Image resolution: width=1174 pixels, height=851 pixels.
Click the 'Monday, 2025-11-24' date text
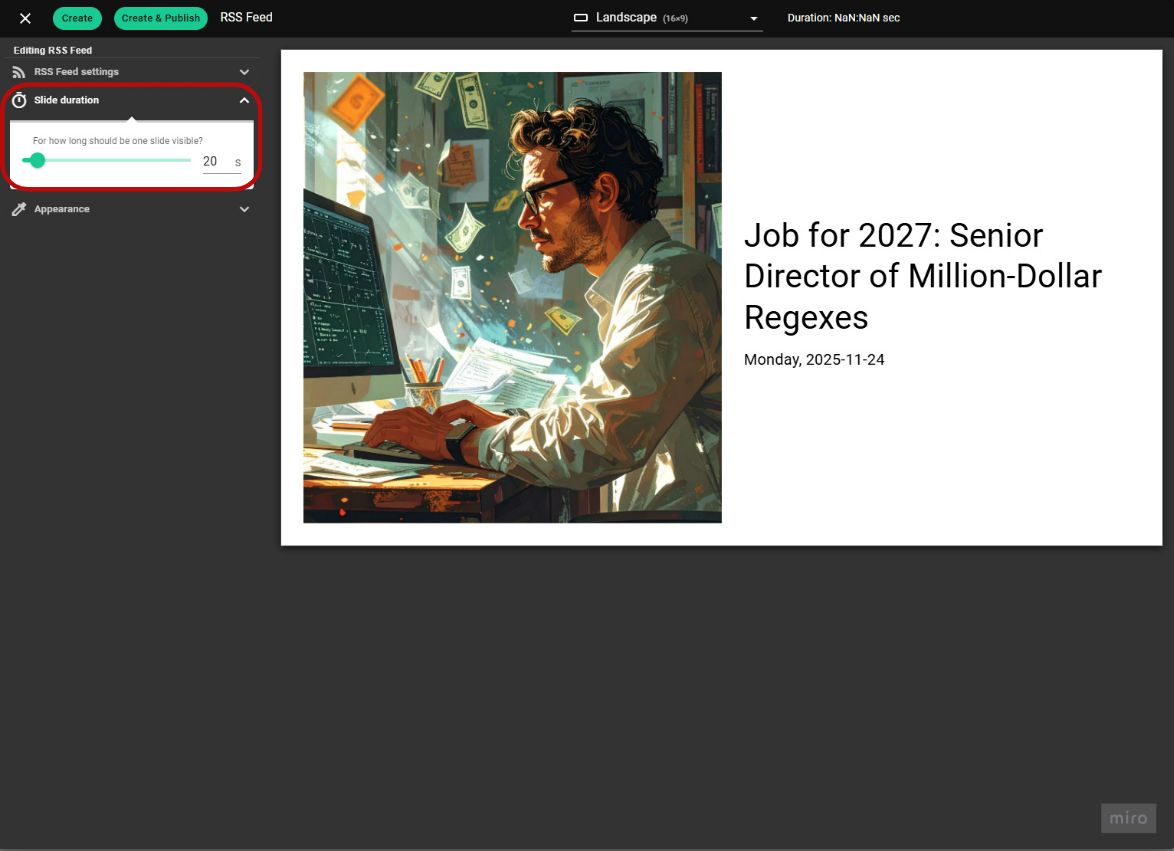(814, 360)
